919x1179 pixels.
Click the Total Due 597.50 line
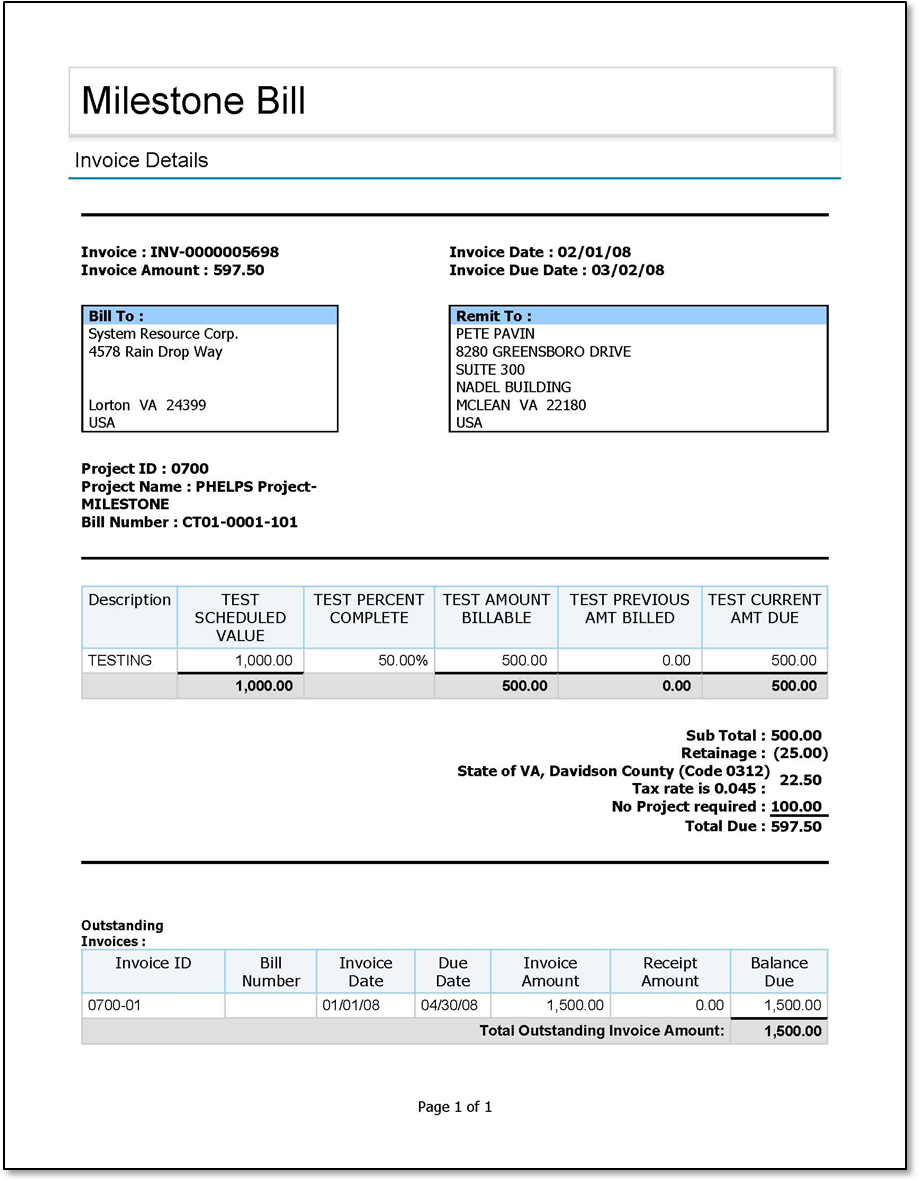tap(753, 826)
